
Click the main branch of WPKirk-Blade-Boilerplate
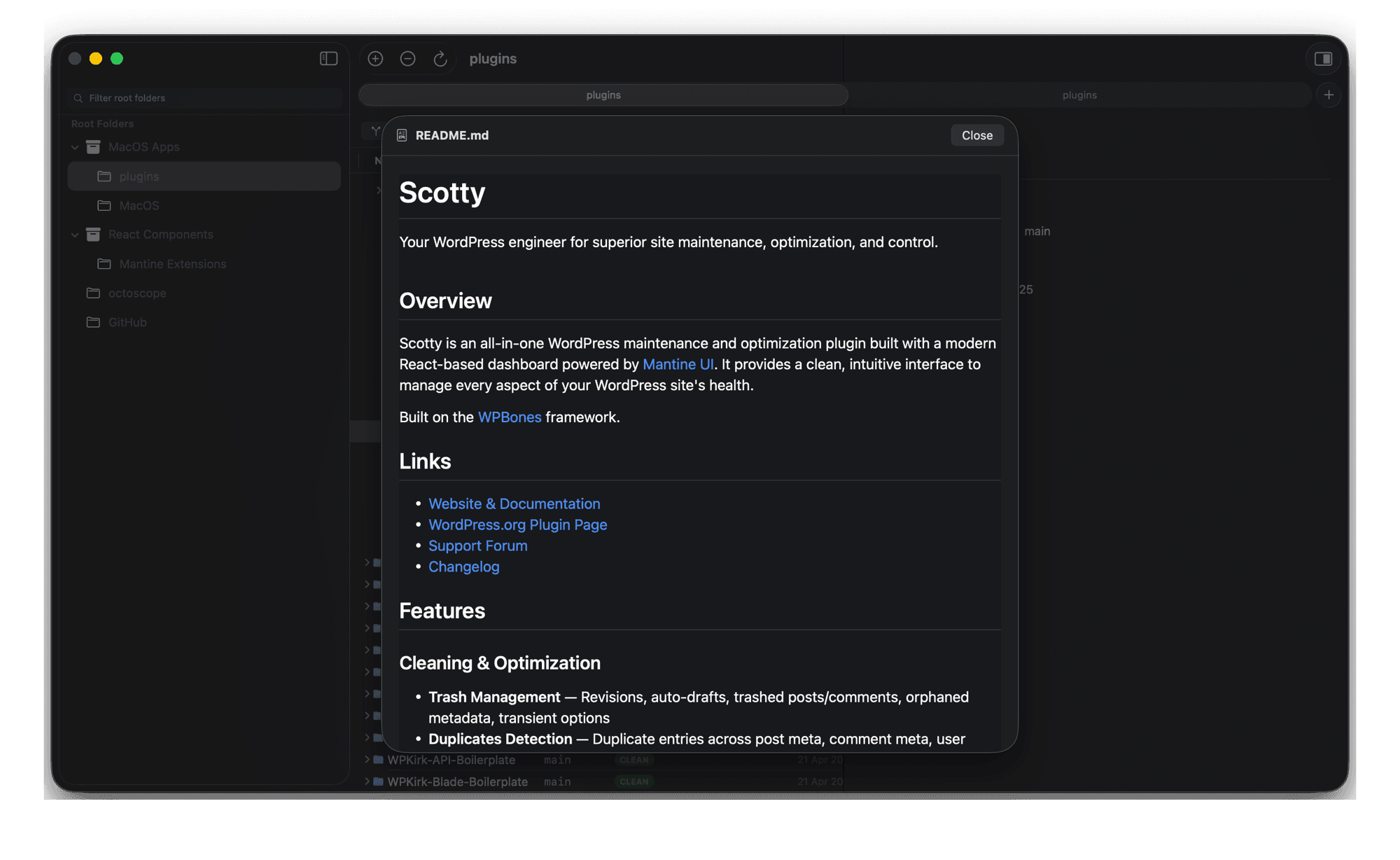pos(557,782)
